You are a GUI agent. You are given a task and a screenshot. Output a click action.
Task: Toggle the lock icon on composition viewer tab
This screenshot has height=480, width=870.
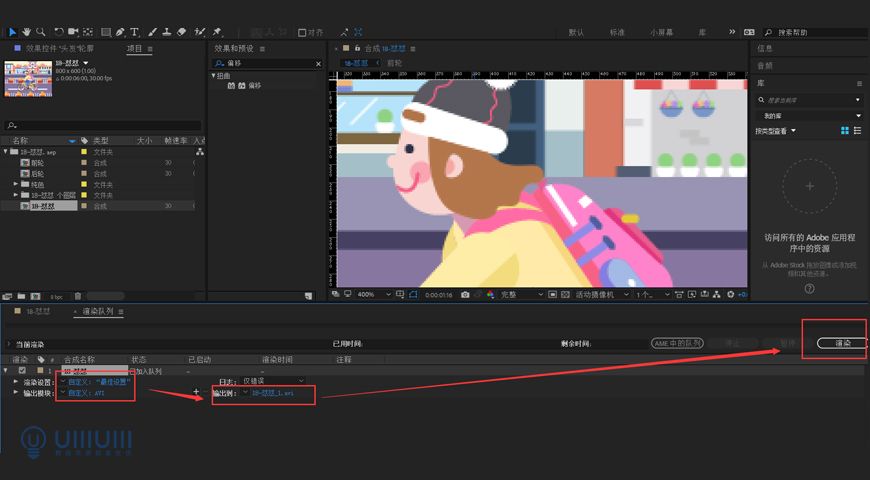tap(358, 48)
